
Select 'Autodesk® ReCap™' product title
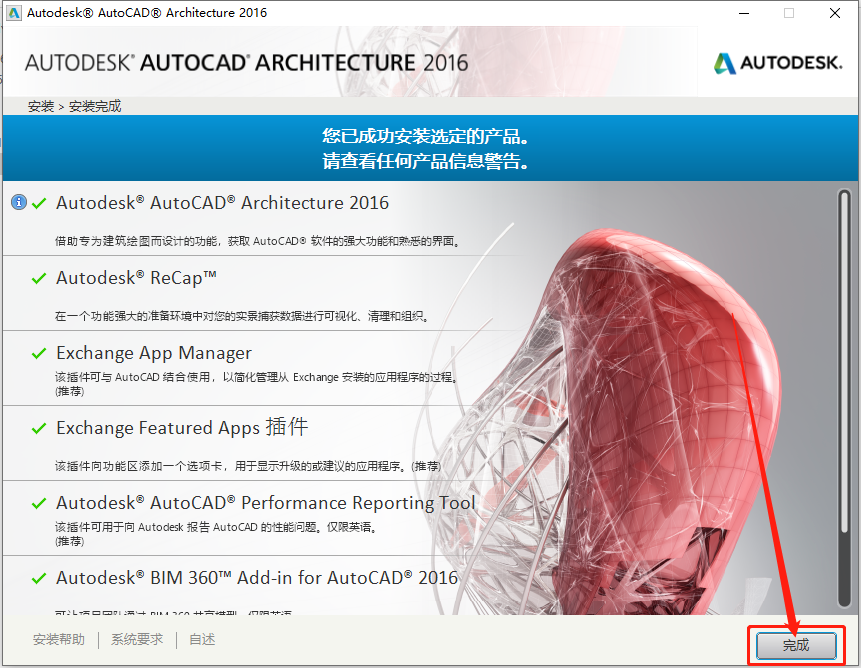pyautogui.click(x=136, y=278)
